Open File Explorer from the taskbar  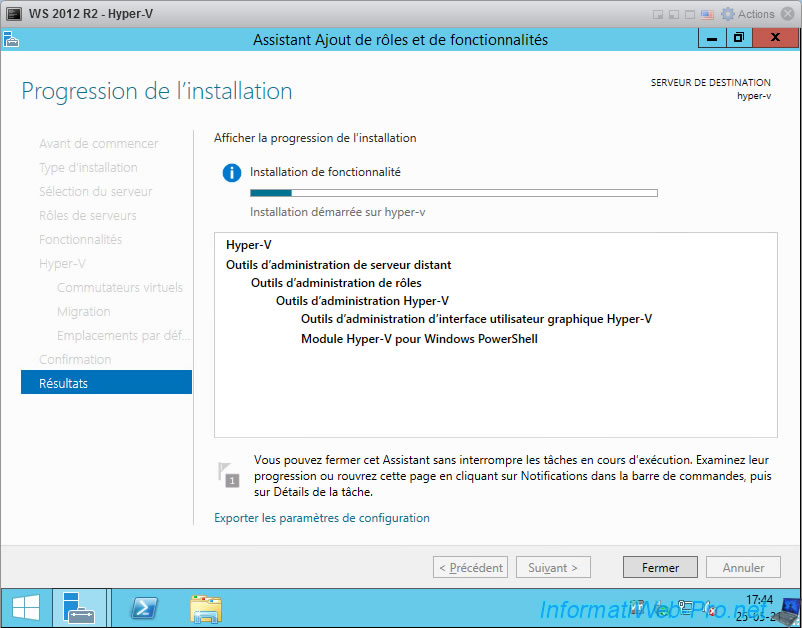(x=206, y=608)
